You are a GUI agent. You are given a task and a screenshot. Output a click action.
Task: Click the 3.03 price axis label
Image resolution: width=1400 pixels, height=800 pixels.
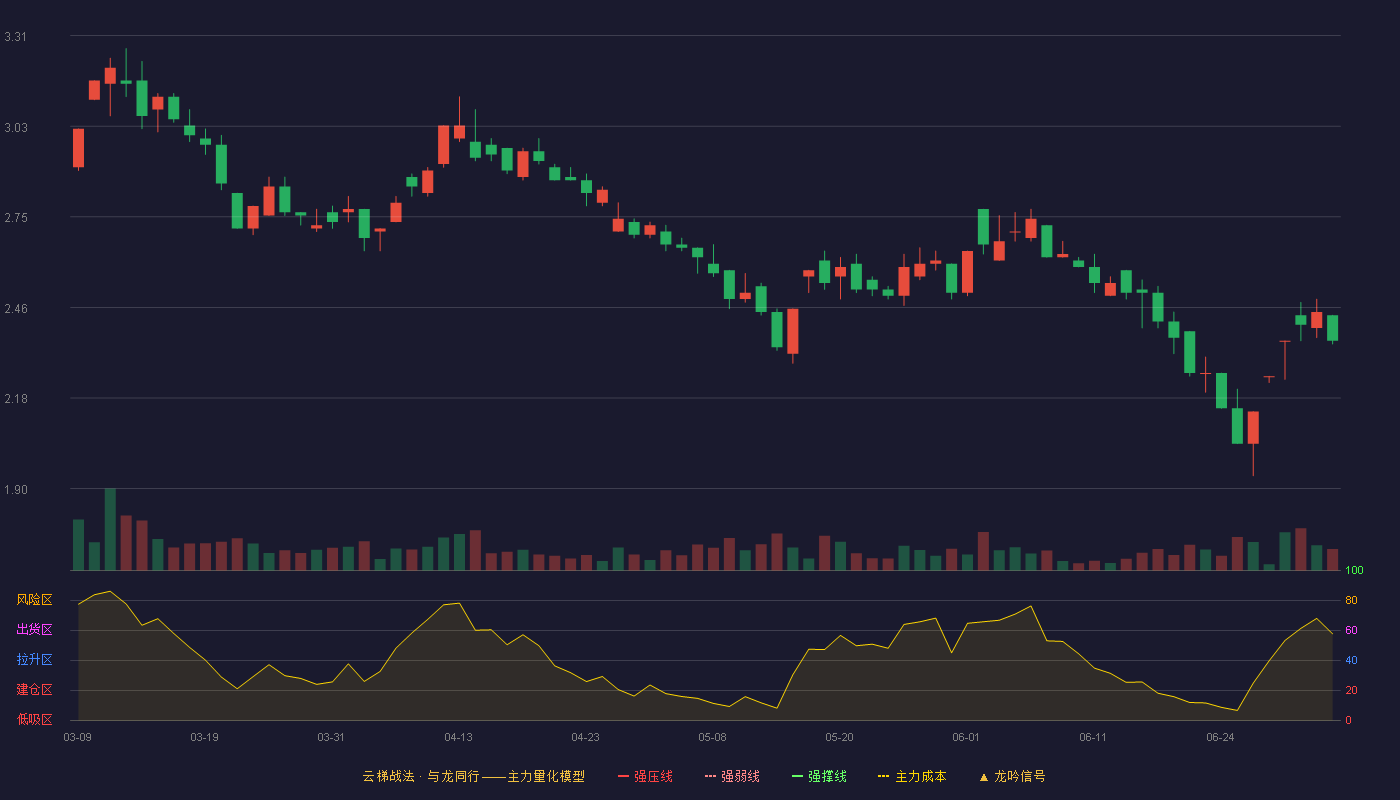15,128
